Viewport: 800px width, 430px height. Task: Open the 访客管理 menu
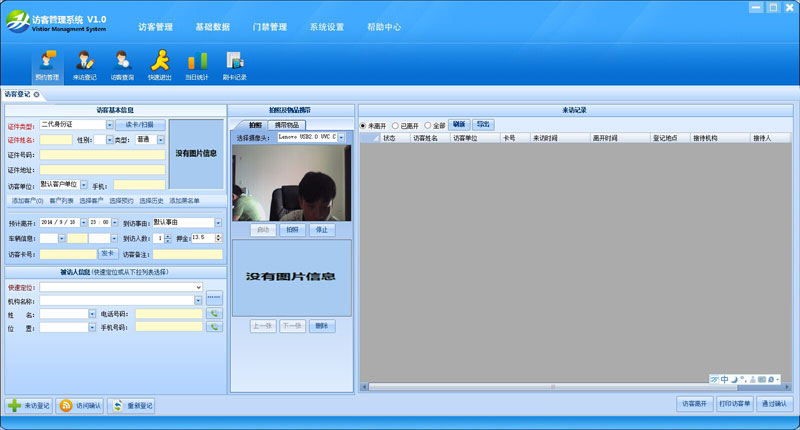pos(156,27)
